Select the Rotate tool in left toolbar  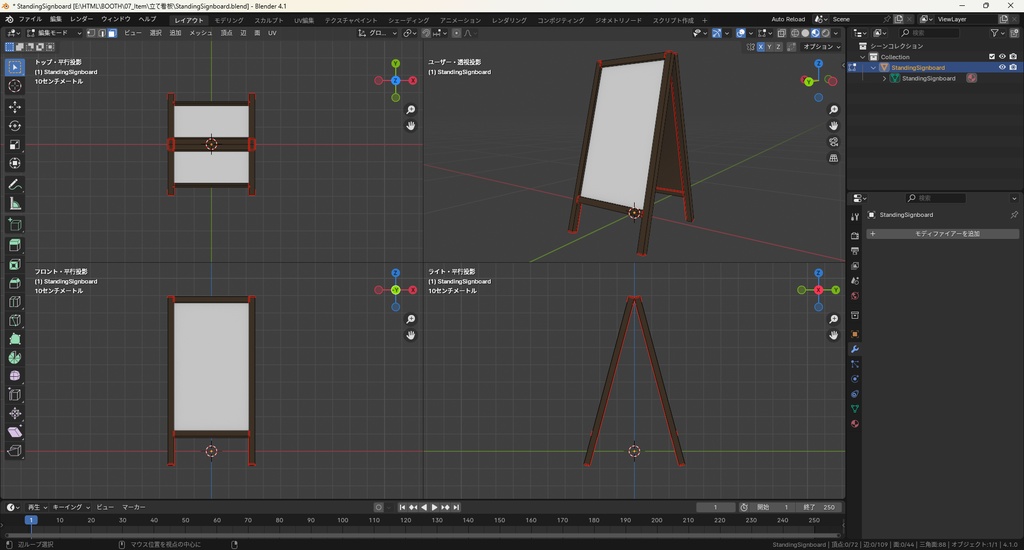(15, 126)
